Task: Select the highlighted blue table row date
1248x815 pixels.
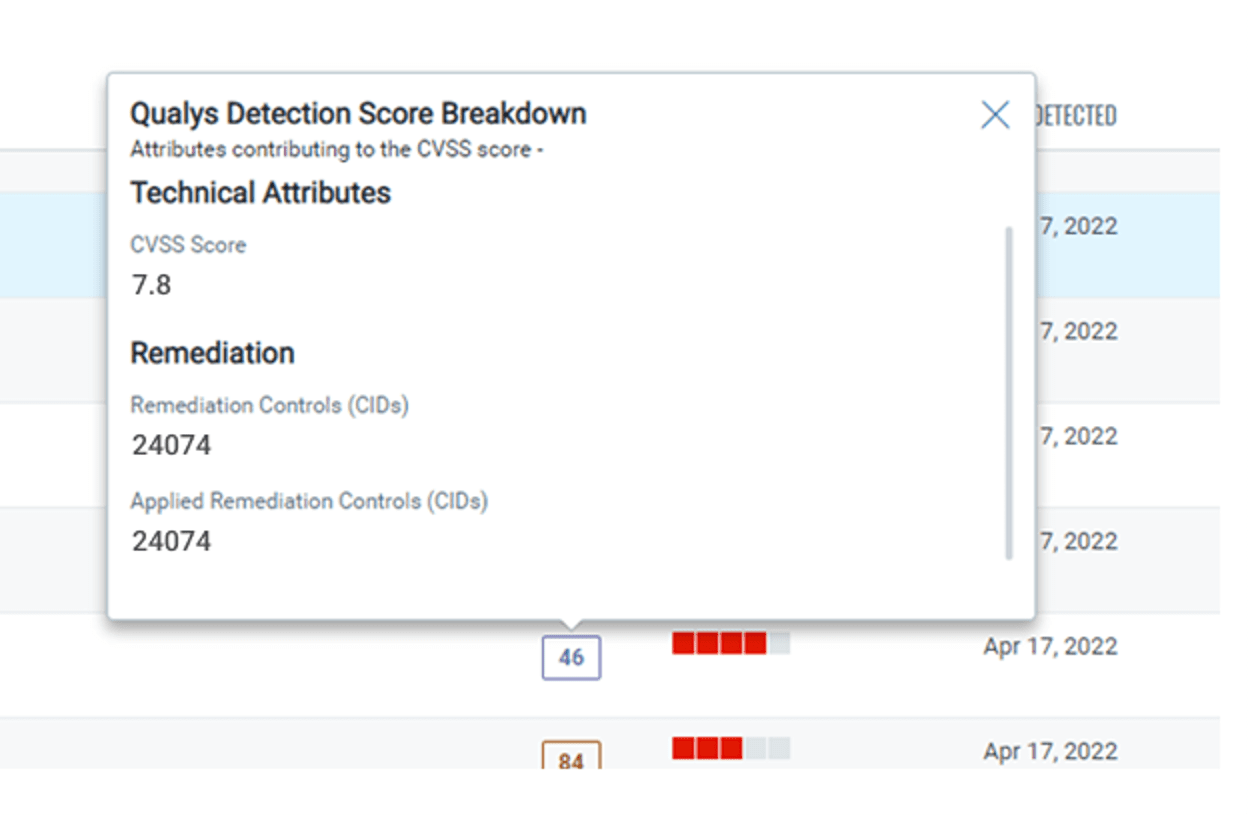Action: 1078,226
